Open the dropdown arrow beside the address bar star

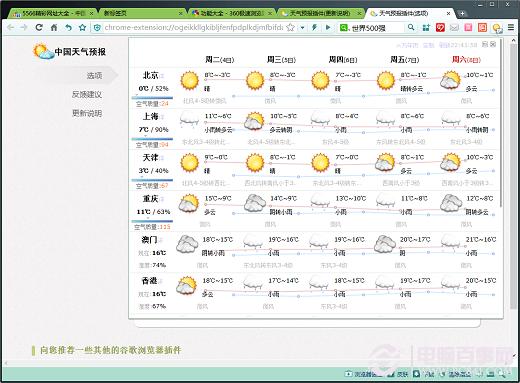pyautogui.click(x=302, y=27)
